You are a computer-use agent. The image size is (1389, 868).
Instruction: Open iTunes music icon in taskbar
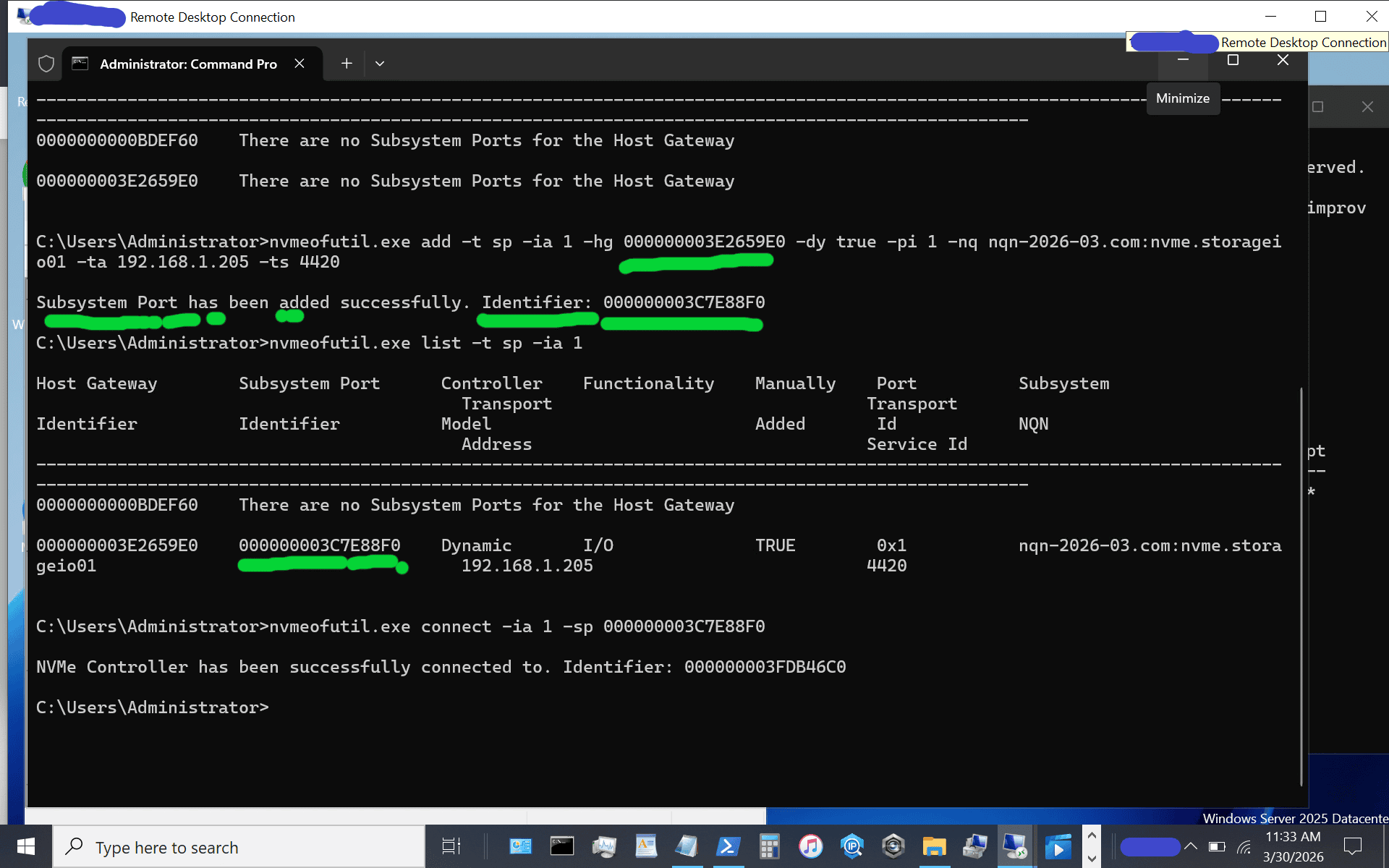point(811,846)
